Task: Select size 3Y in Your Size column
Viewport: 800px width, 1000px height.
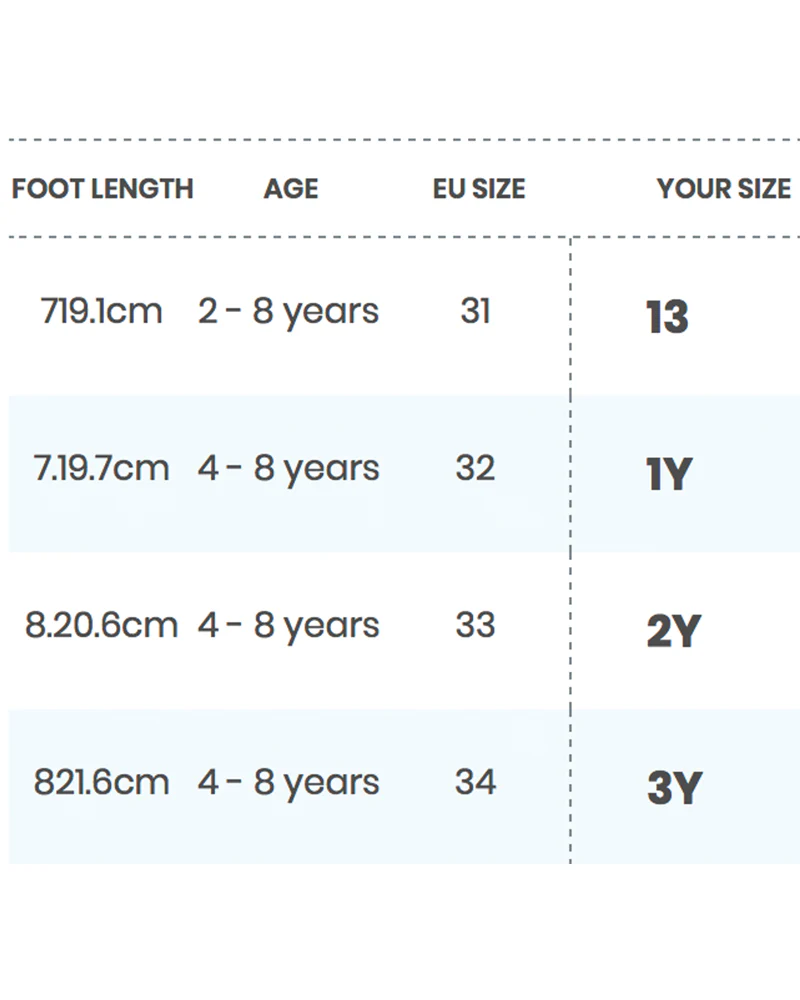Action: (x=674, y=788)
